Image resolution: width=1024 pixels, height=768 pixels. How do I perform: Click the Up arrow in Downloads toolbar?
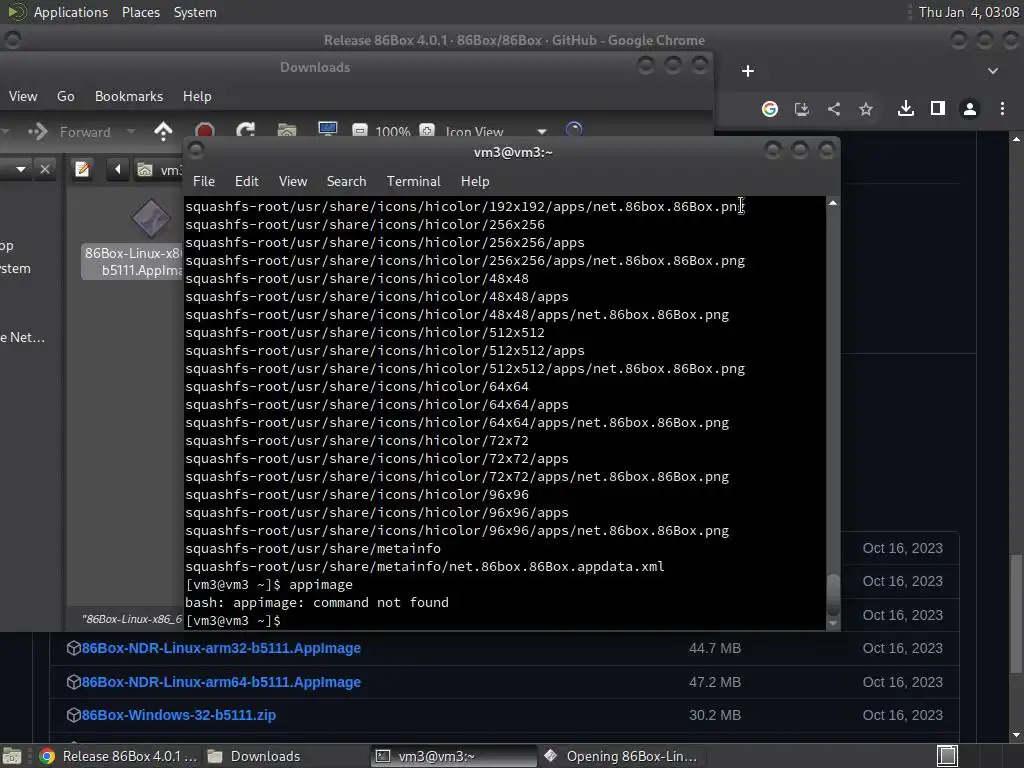(x=163, y=131)
